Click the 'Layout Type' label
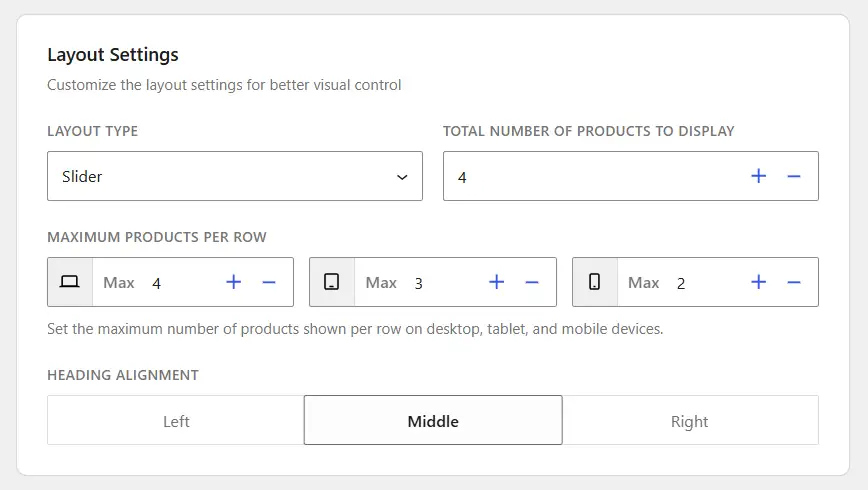The width and height of the screenshot is (868, 490). [92, 131]
